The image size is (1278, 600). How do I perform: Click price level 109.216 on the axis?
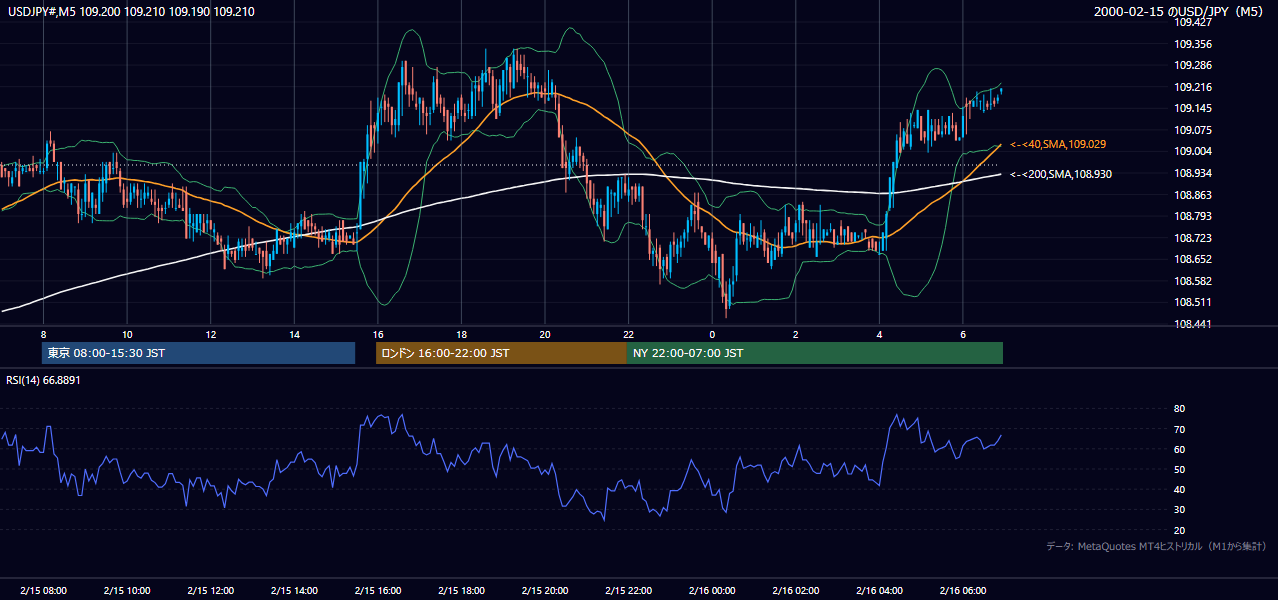(1193, 87)
